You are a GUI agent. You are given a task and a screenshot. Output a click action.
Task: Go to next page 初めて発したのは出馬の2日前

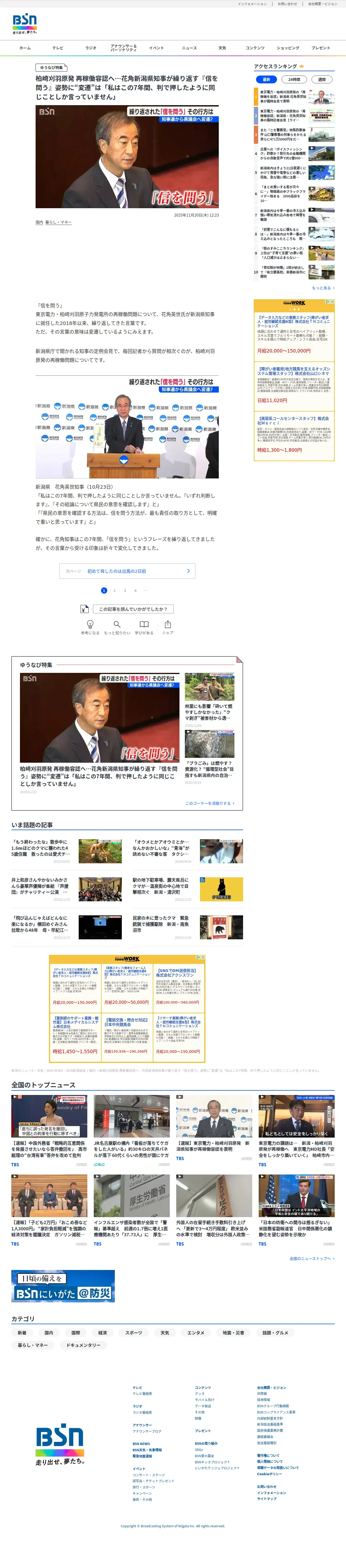[127, 571]
